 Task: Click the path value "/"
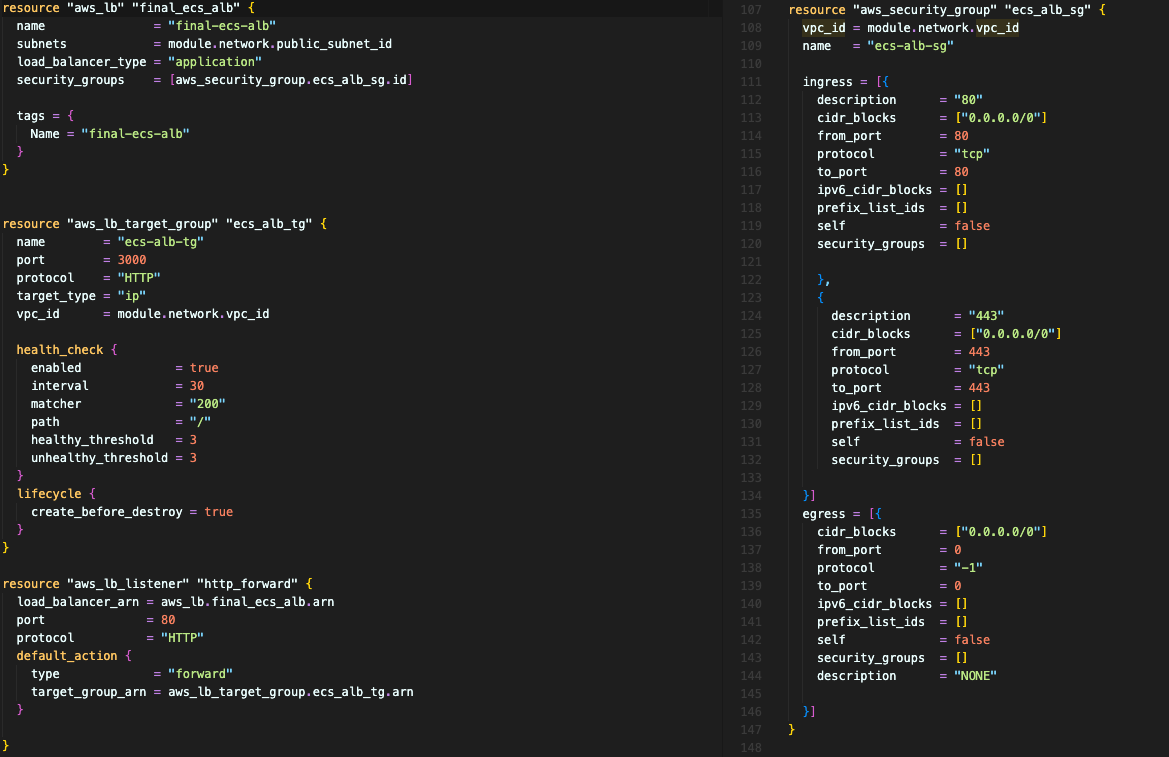point(200,421)
